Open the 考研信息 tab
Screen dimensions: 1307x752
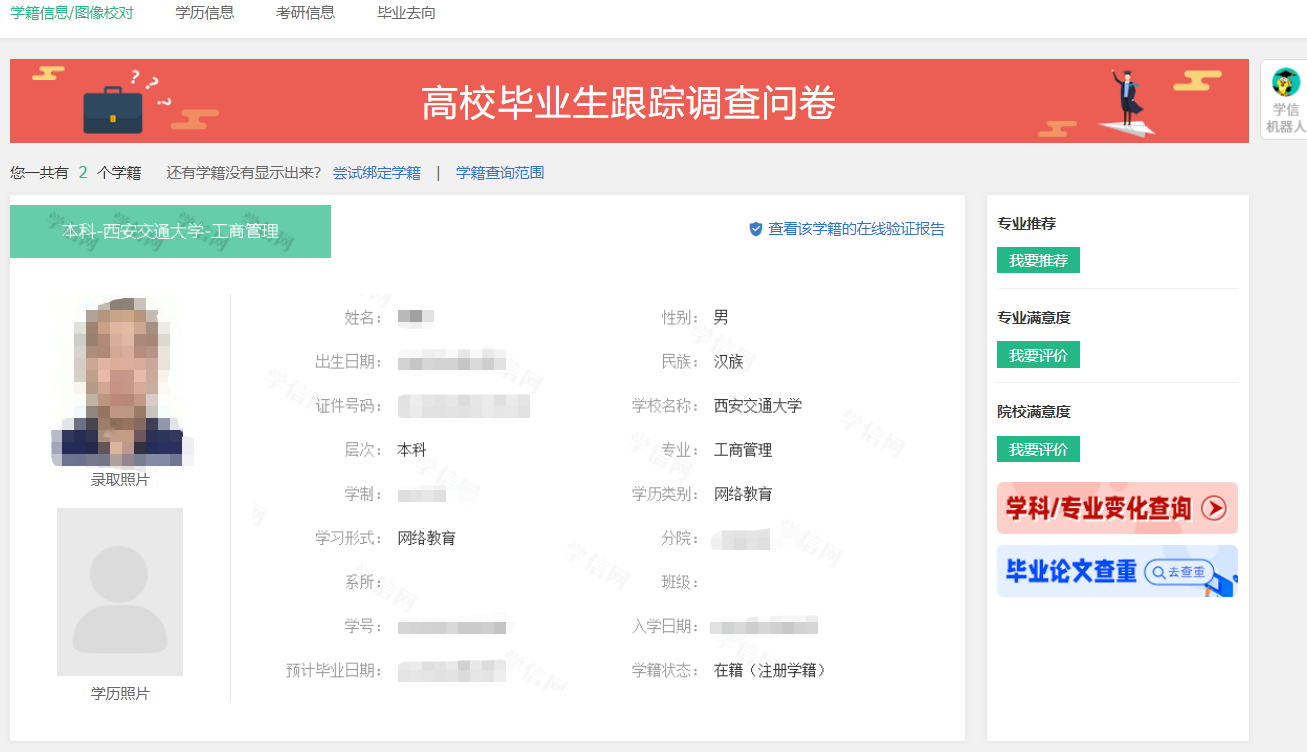305,13
